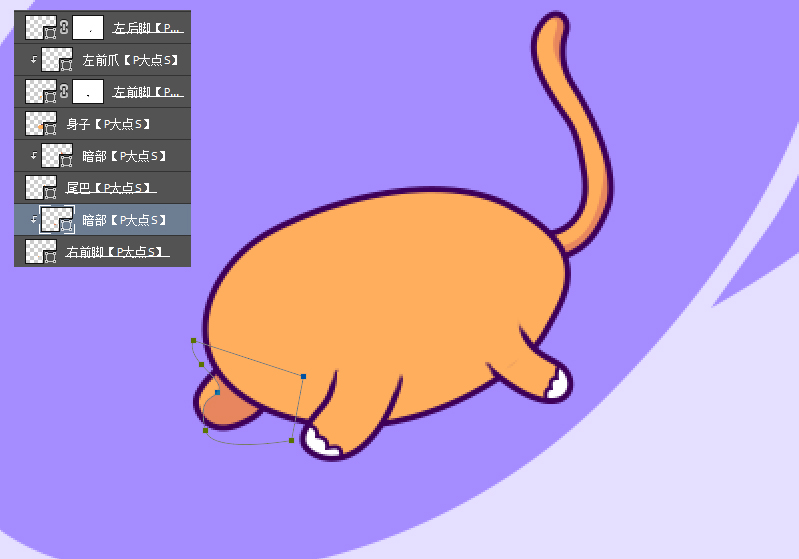Select the 身子 layer by its name

[107, 124]
